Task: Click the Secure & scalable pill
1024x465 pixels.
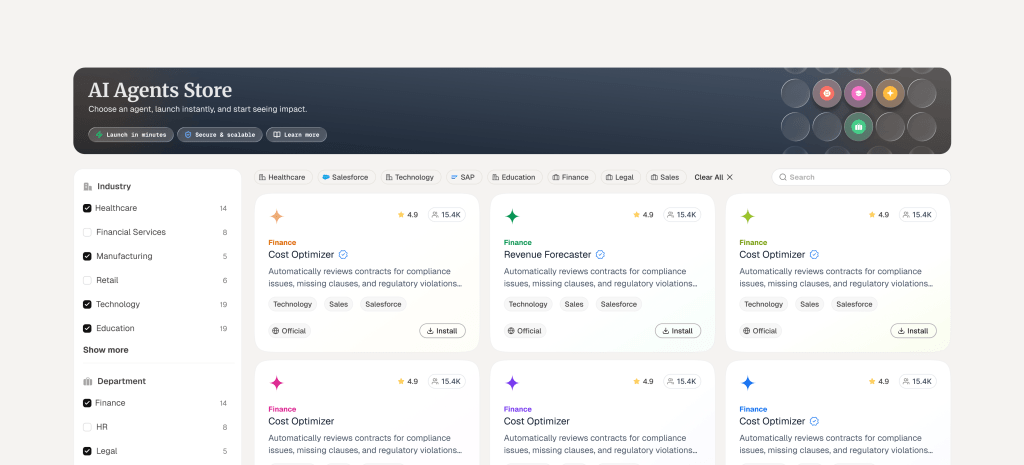Action: tap(220, 135)
